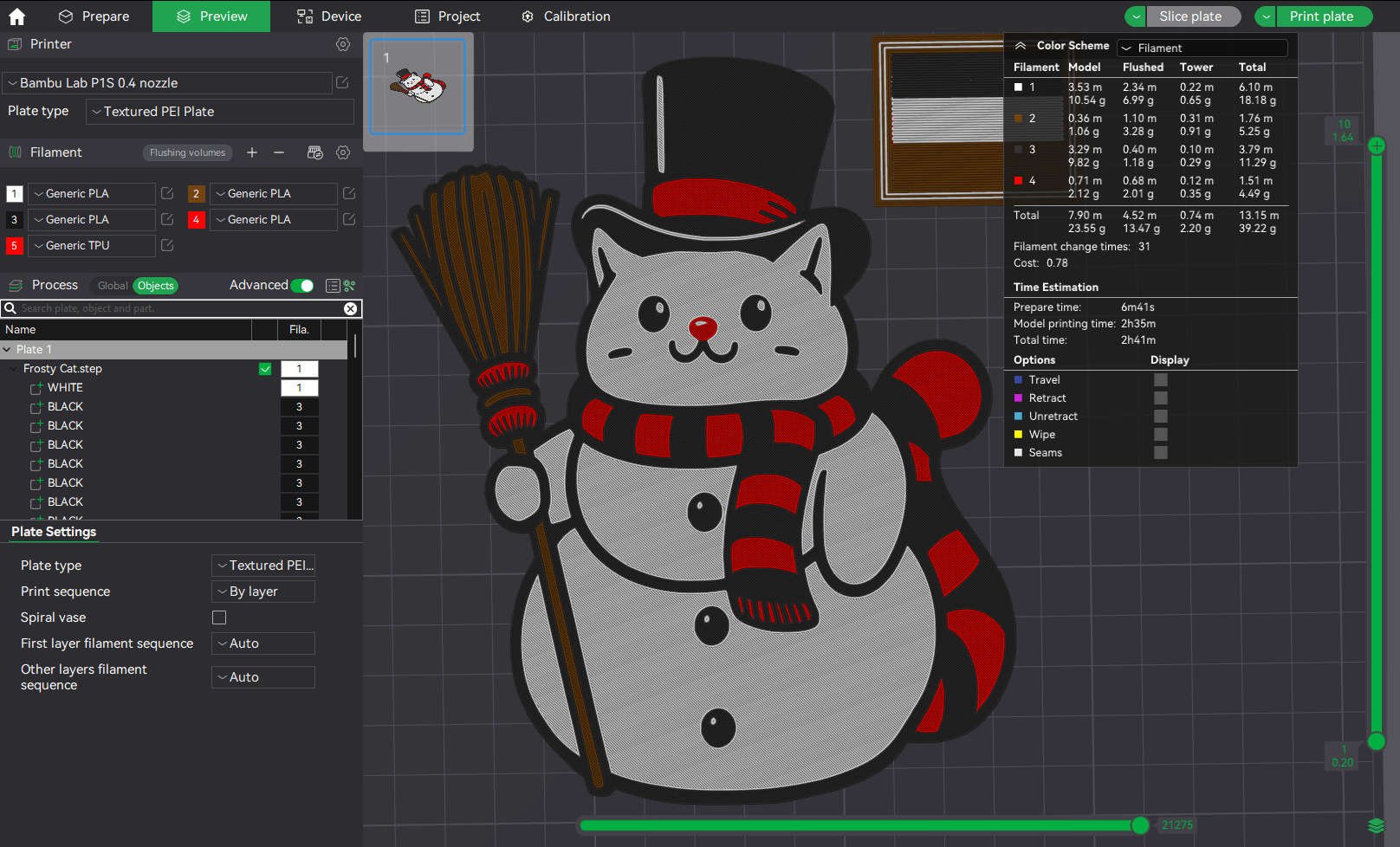This screenshot has width=1400, height=847.
Task: Select the WHITE part in object list
Action: tap(65, 388)
